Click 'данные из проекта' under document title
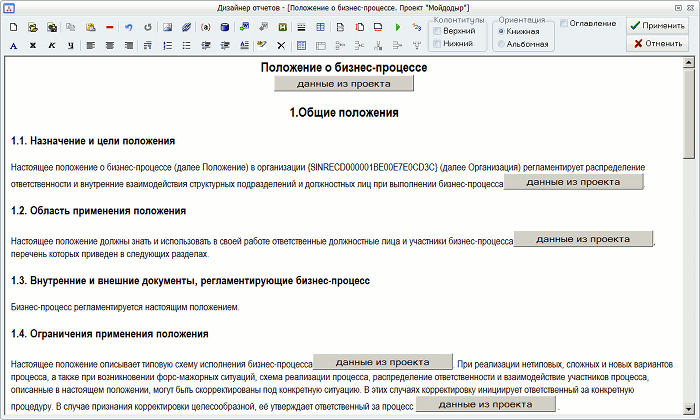 pyautogui.click(x=344, y=84)
